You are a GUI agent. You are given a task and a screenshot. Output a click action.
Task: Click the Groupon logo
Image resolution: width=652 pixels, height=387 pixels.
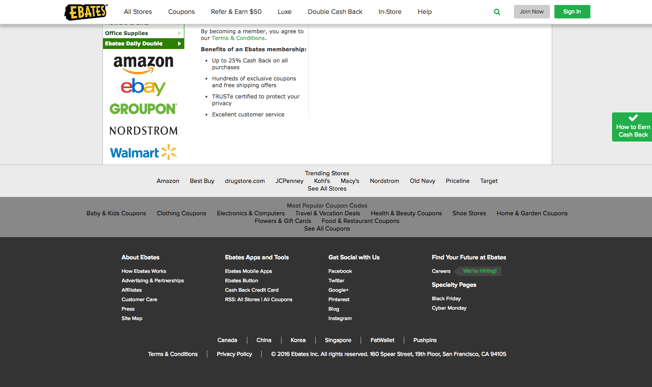(x=143, y=109)
